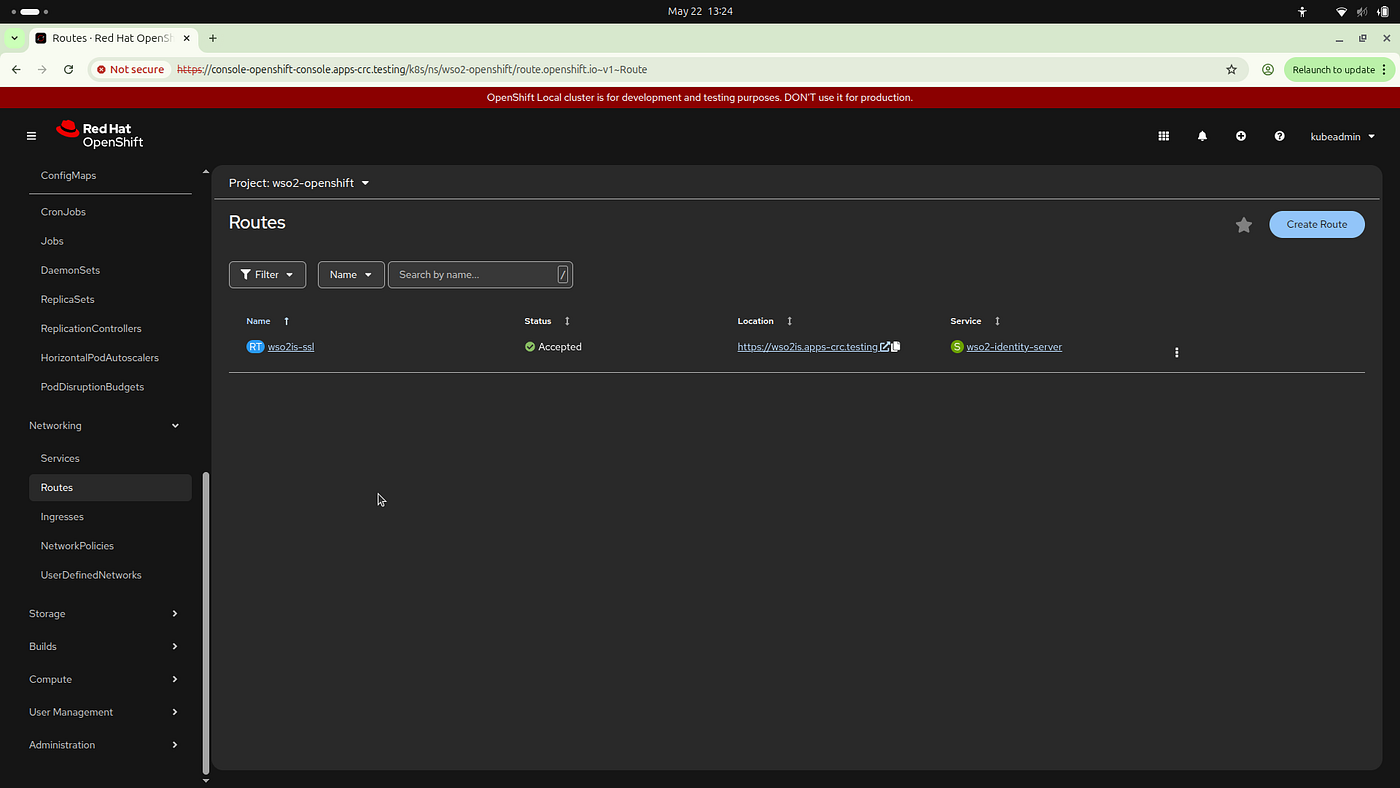Open the Name search-type dropdown
This screenshot has height=788, width=1400.
click(351, 275)
